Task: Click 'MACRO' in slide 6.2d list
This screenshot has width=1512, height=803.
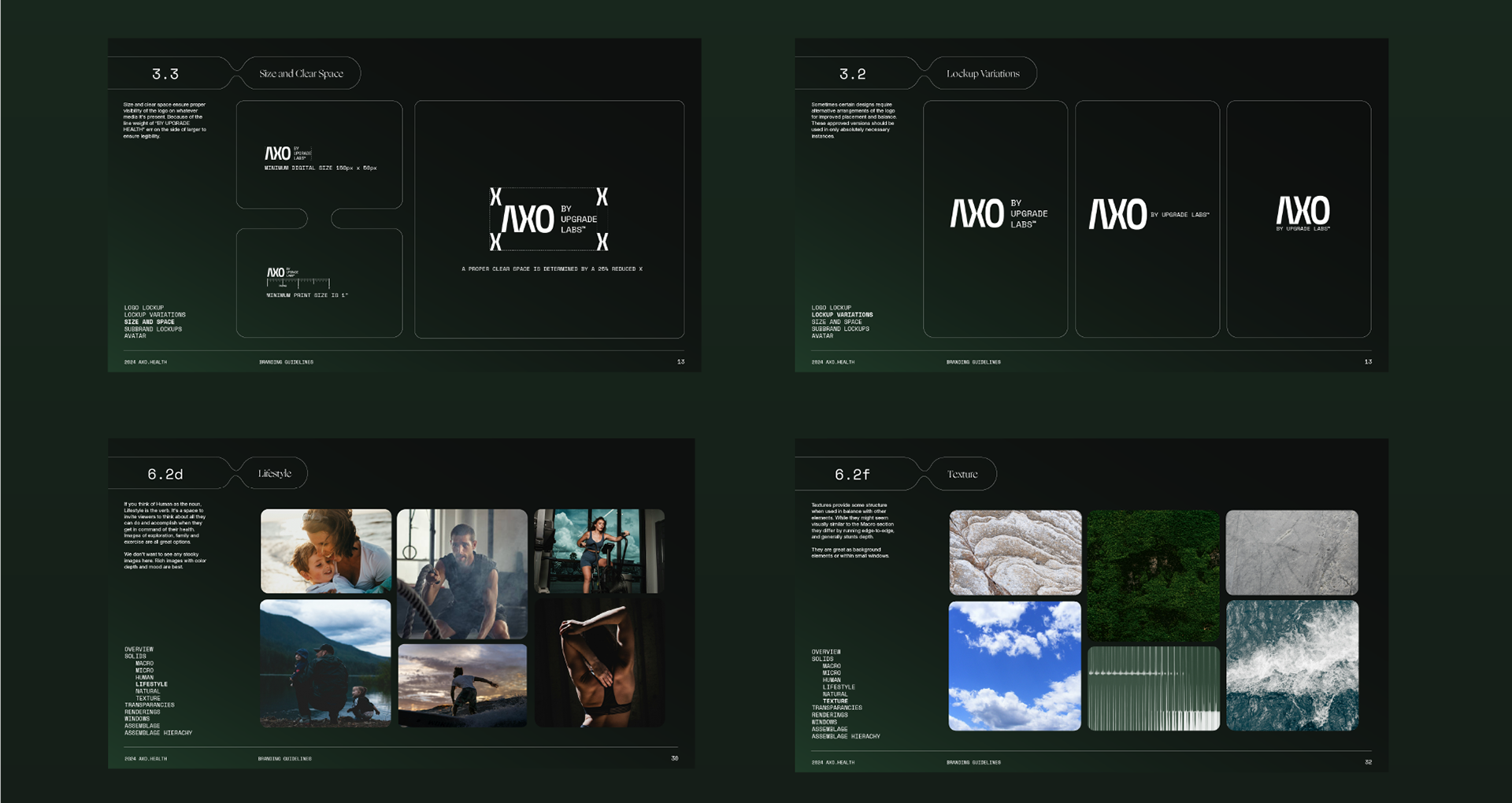Action: click(144, 664)
